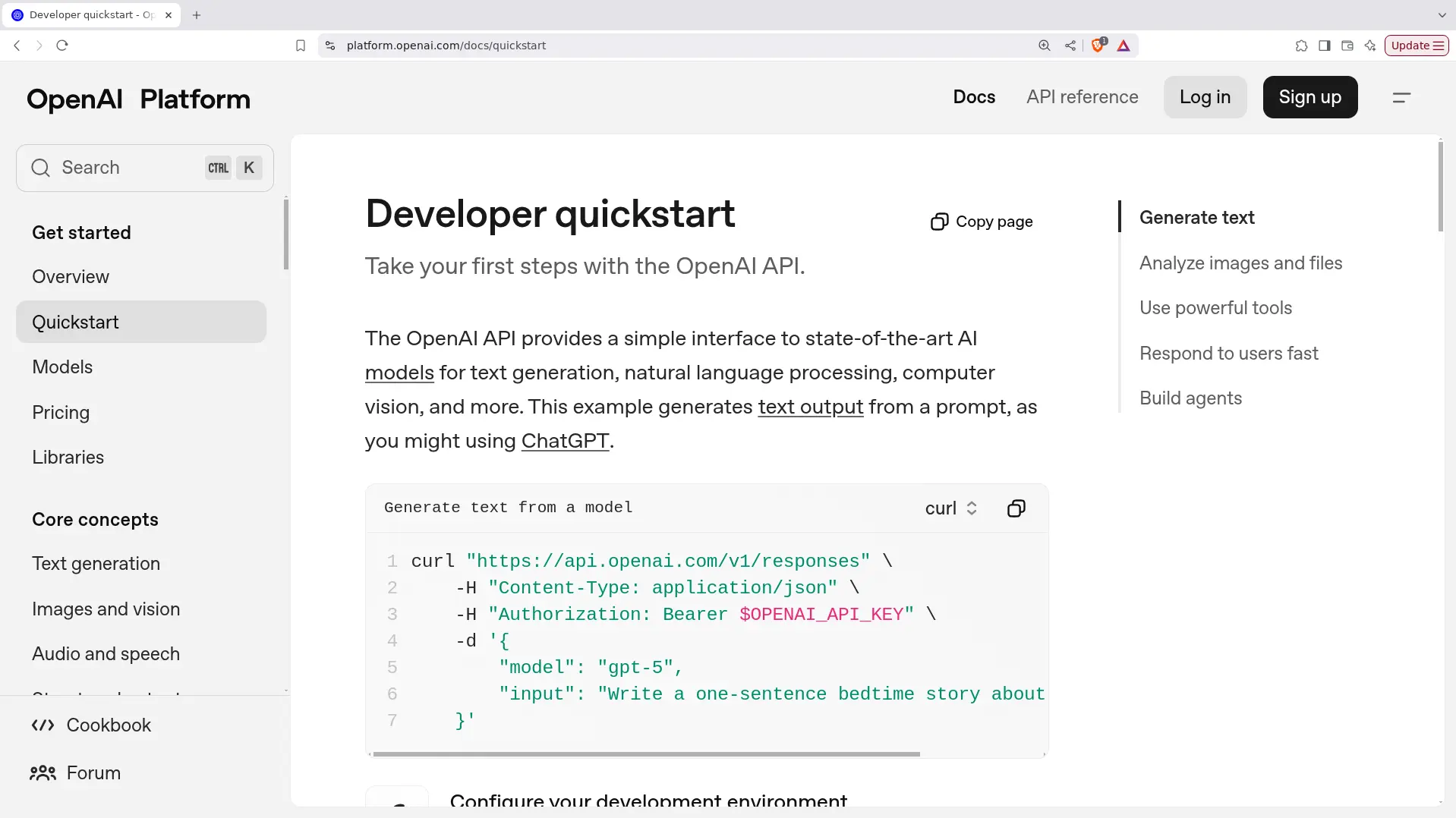Click the Sign up button
Viewport: 1456px width, 818px height.
(1309, 97)
